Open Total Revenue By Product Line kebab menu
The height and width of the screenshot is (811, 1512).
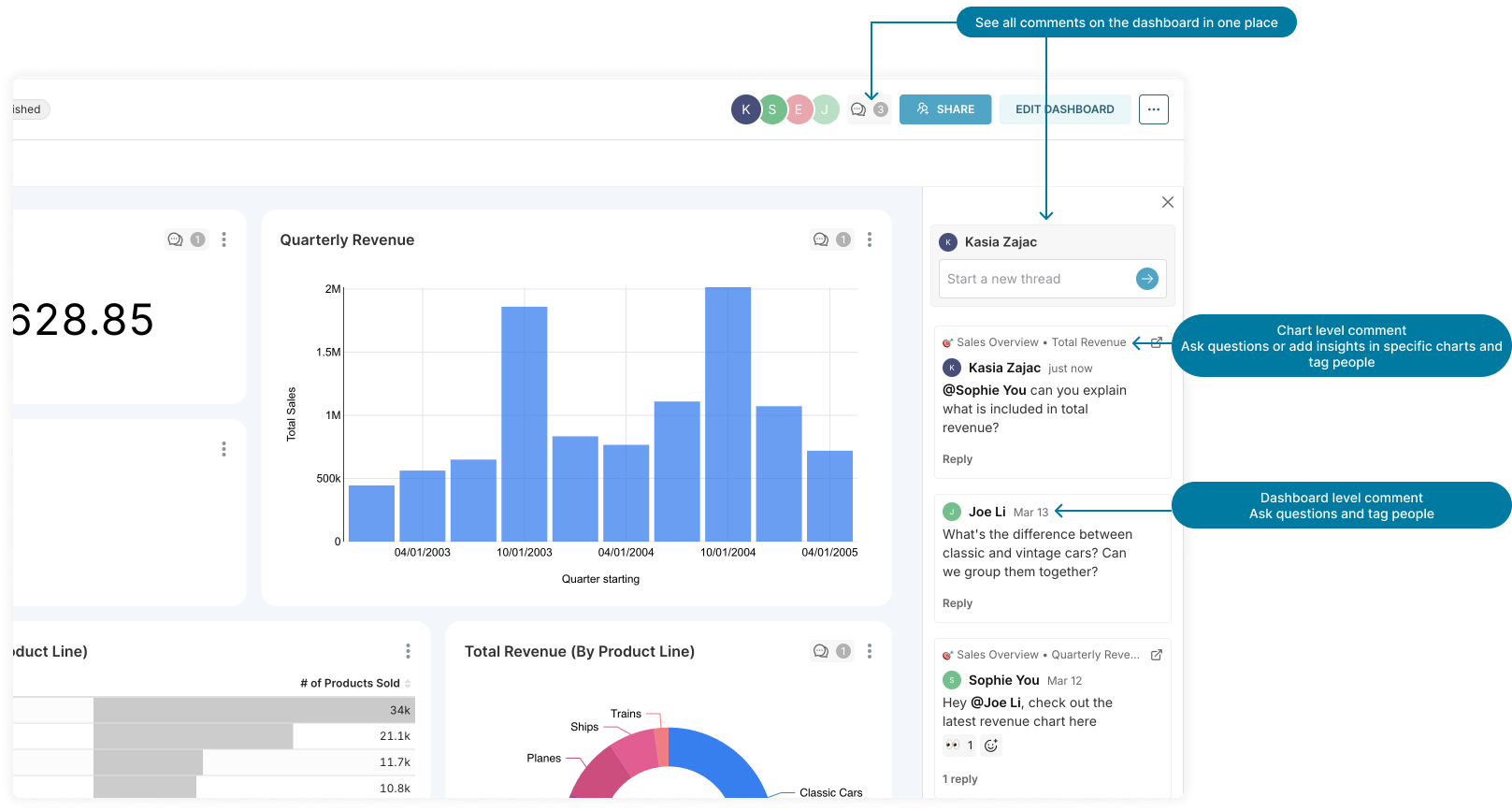tap(870, 651)
